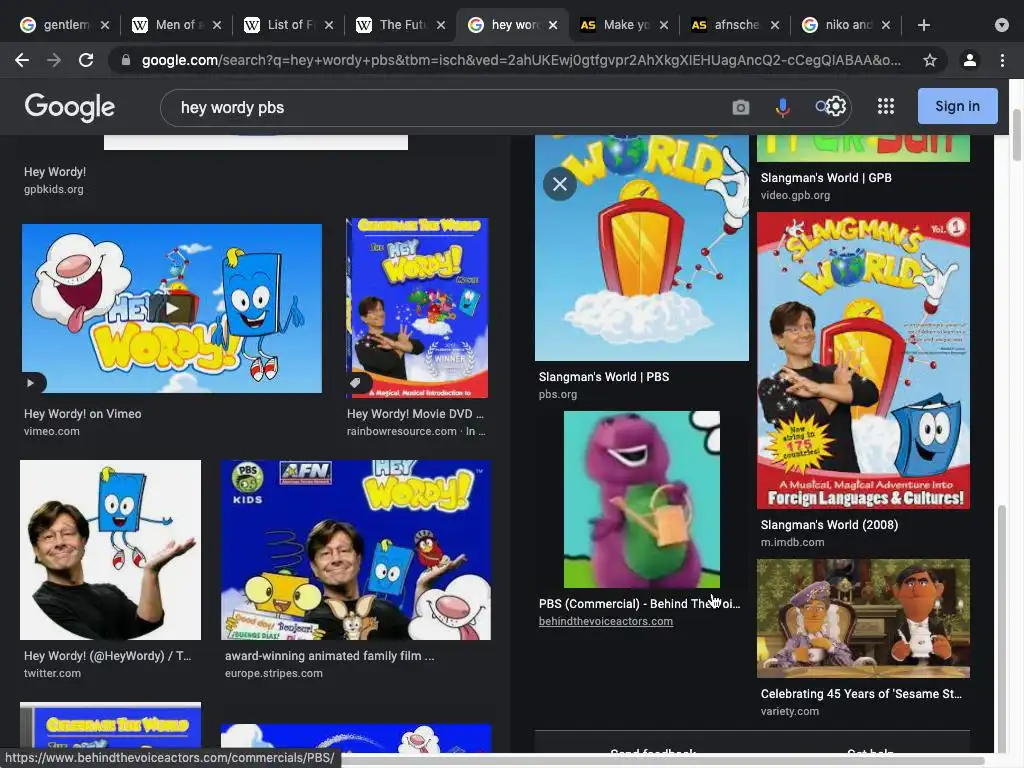Click the 'Slangman's World | PBS' caption
This screenshot has width=1024, height=768.
(603, 377)
